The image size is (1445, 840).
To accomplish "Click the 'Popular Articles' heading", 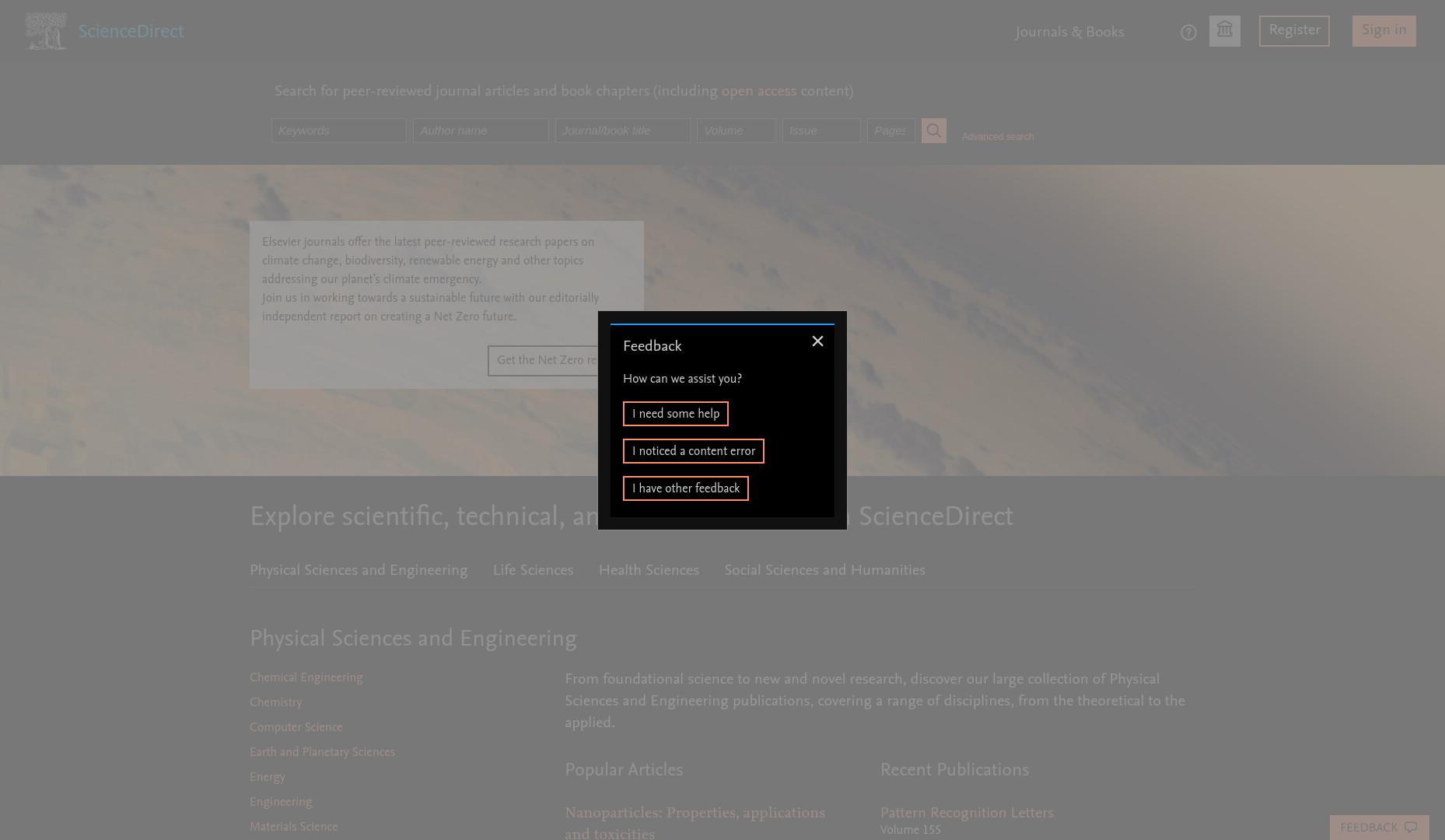I will (x=624, y=771).
